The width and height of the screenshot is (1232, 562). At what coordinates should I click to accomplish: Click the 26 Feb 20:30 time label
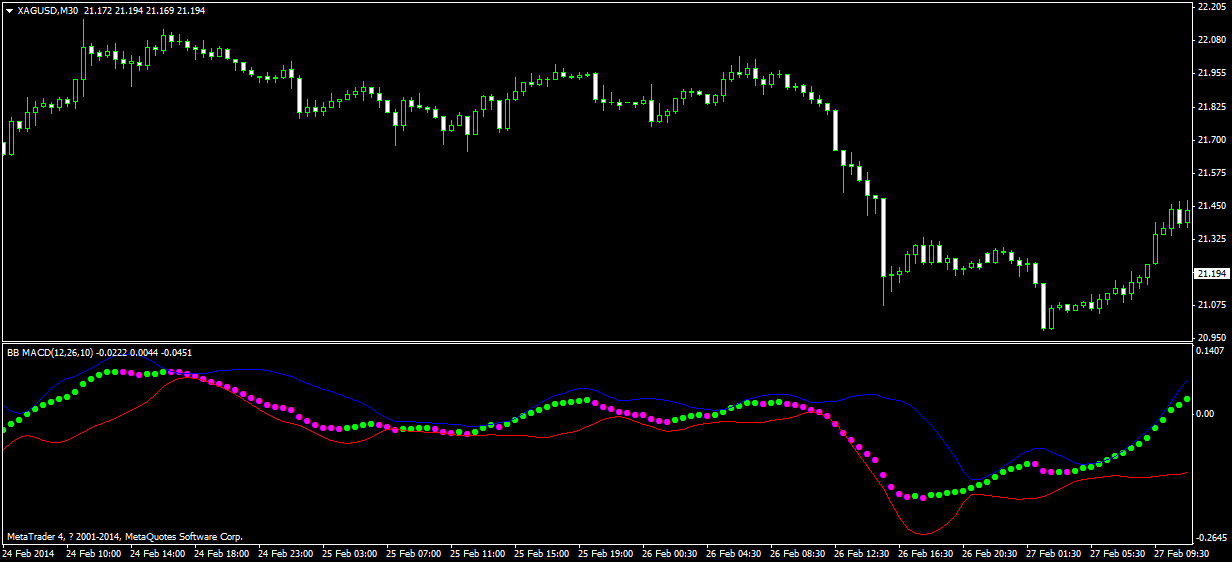(990, 553)
